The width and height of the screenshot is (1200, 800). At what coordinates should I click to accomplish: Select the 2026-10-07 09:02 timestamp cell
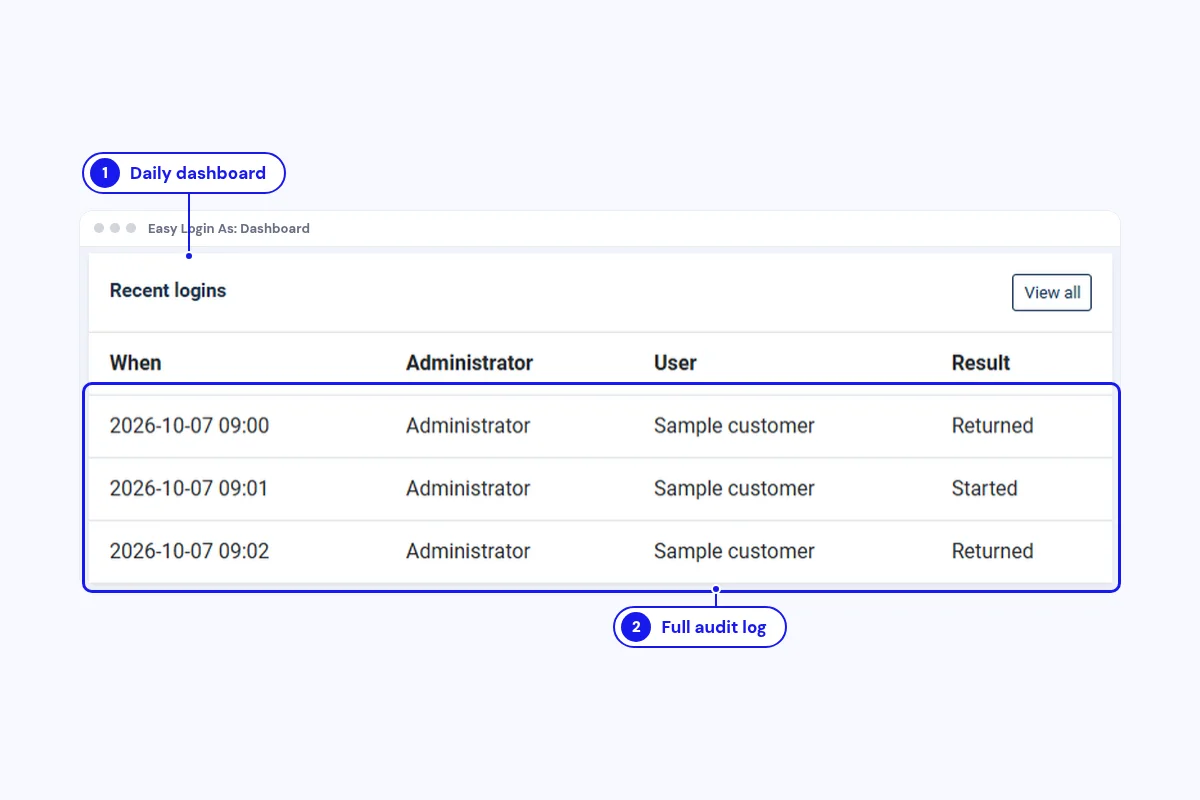(189, 551)
